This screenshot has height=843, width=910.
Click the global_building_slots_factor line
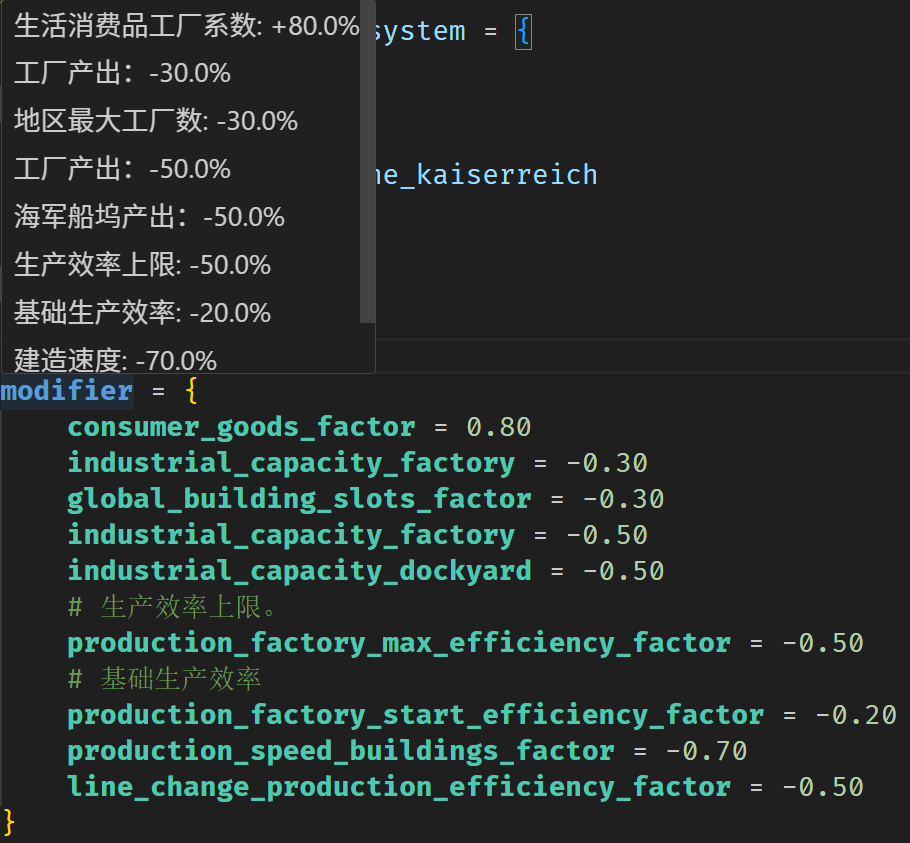coord(366,499)
